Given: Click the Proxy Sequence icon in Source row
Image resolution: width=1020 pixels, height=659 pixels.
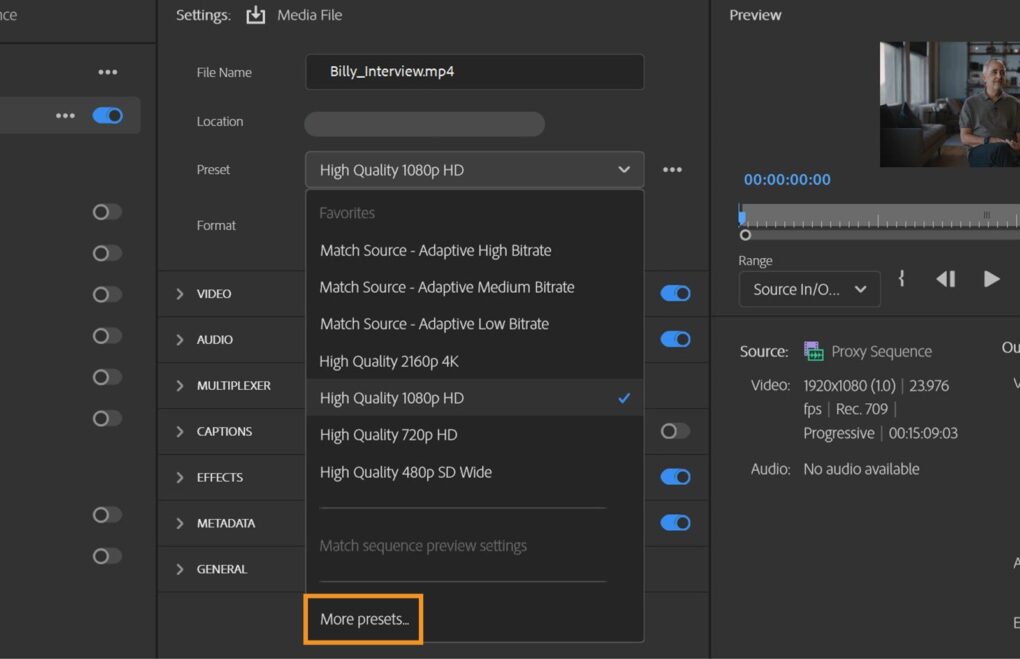Looking at the screenshot, I should 814,351.
